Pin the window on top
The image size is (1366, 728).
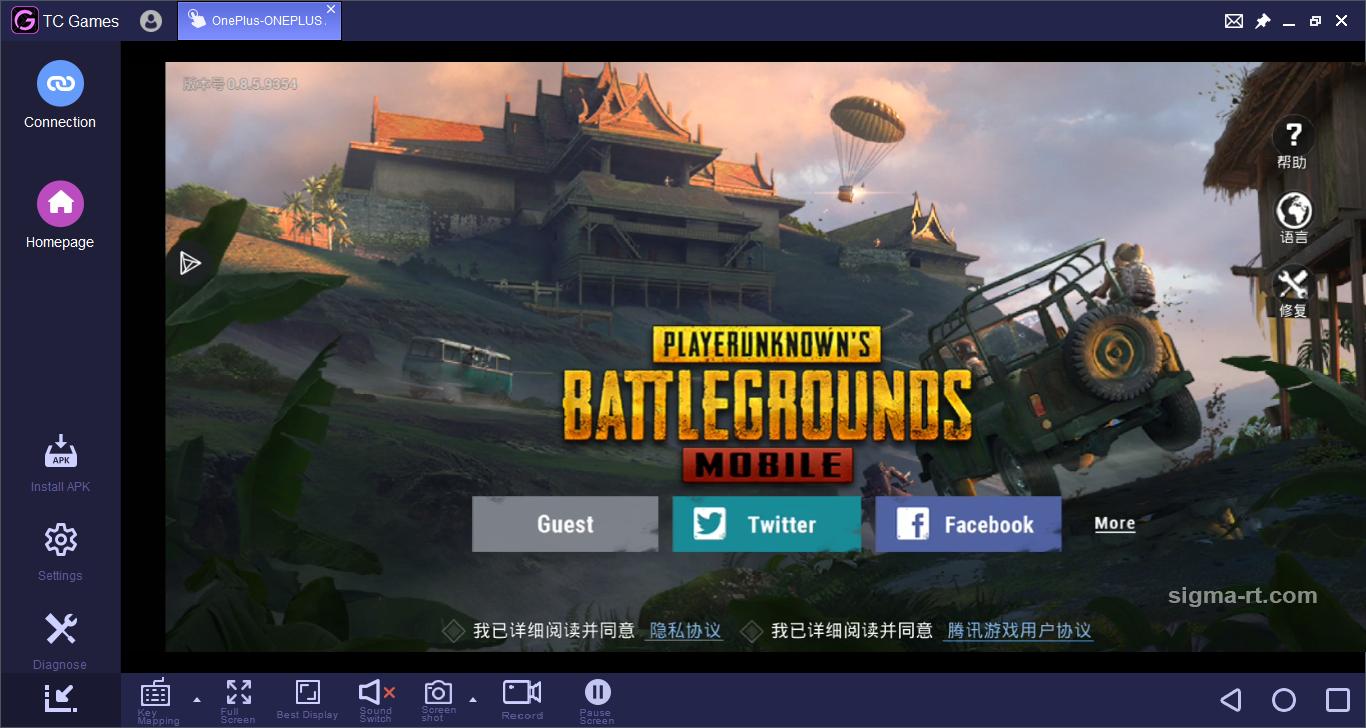click(1262, 21)
